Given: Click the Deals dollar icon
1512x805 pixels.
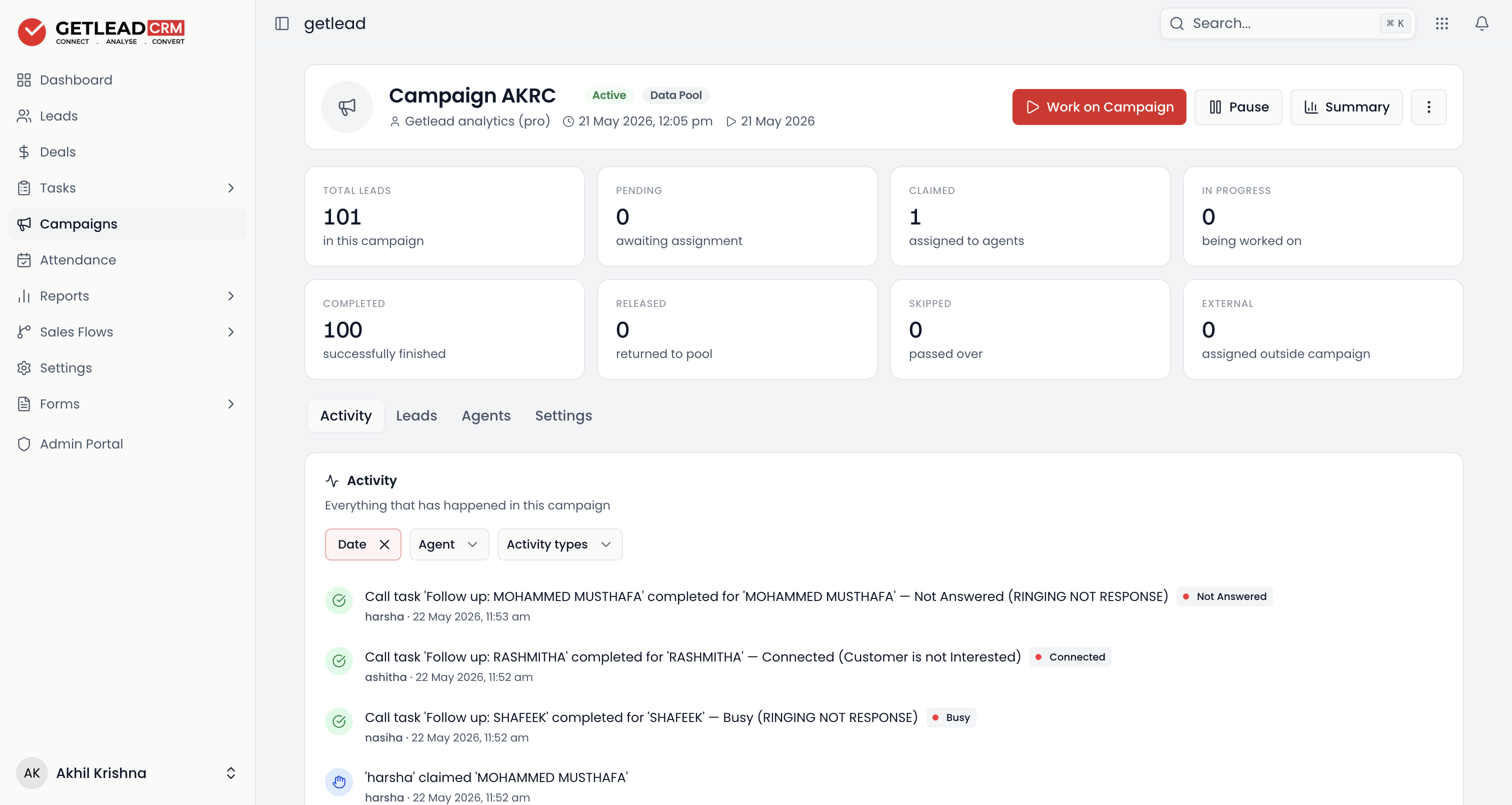Looking at the screenshot, I should [x=24, y=152].
